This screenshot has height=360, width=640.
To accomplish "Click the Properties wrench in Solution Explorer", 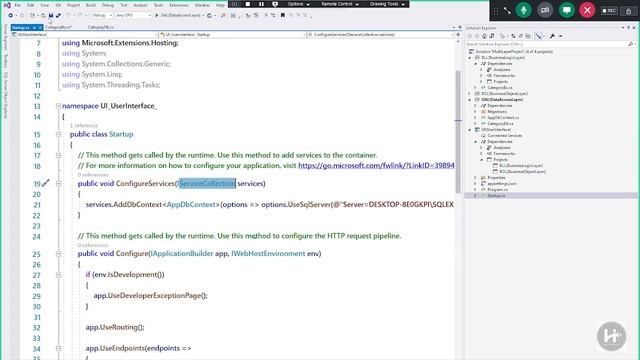I will [552, 36].
